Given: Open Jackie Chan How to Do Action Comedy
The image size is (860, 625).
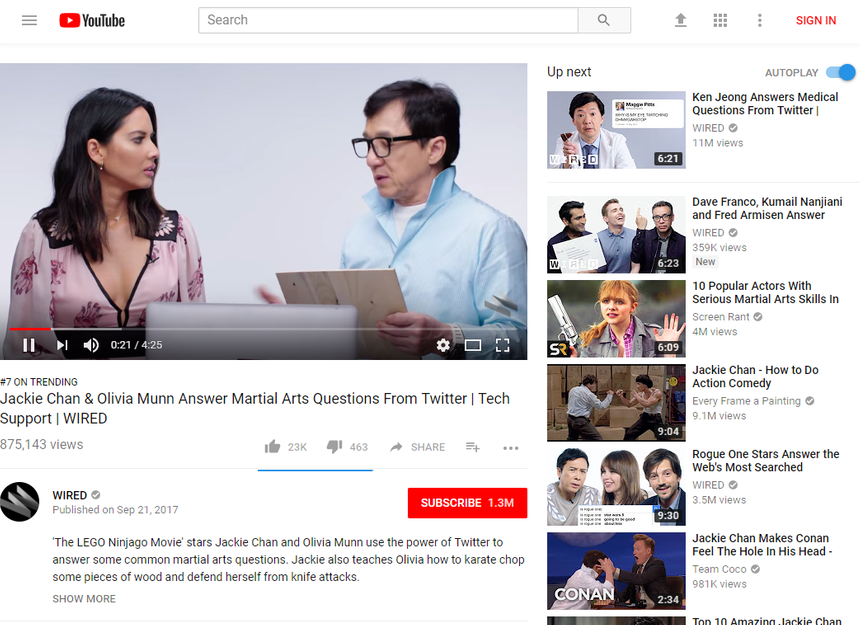Looking at the screenshot, I should click(x=755, y=377).
